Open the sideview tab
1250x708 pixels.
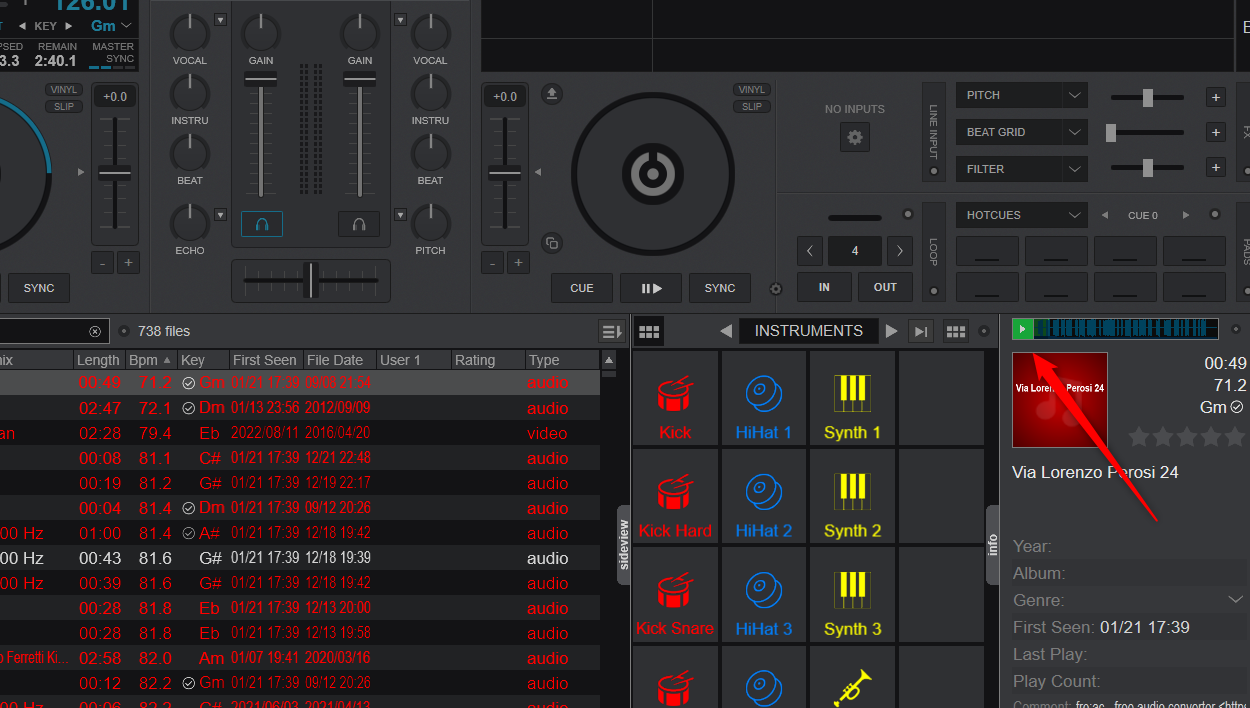(624, 545)
